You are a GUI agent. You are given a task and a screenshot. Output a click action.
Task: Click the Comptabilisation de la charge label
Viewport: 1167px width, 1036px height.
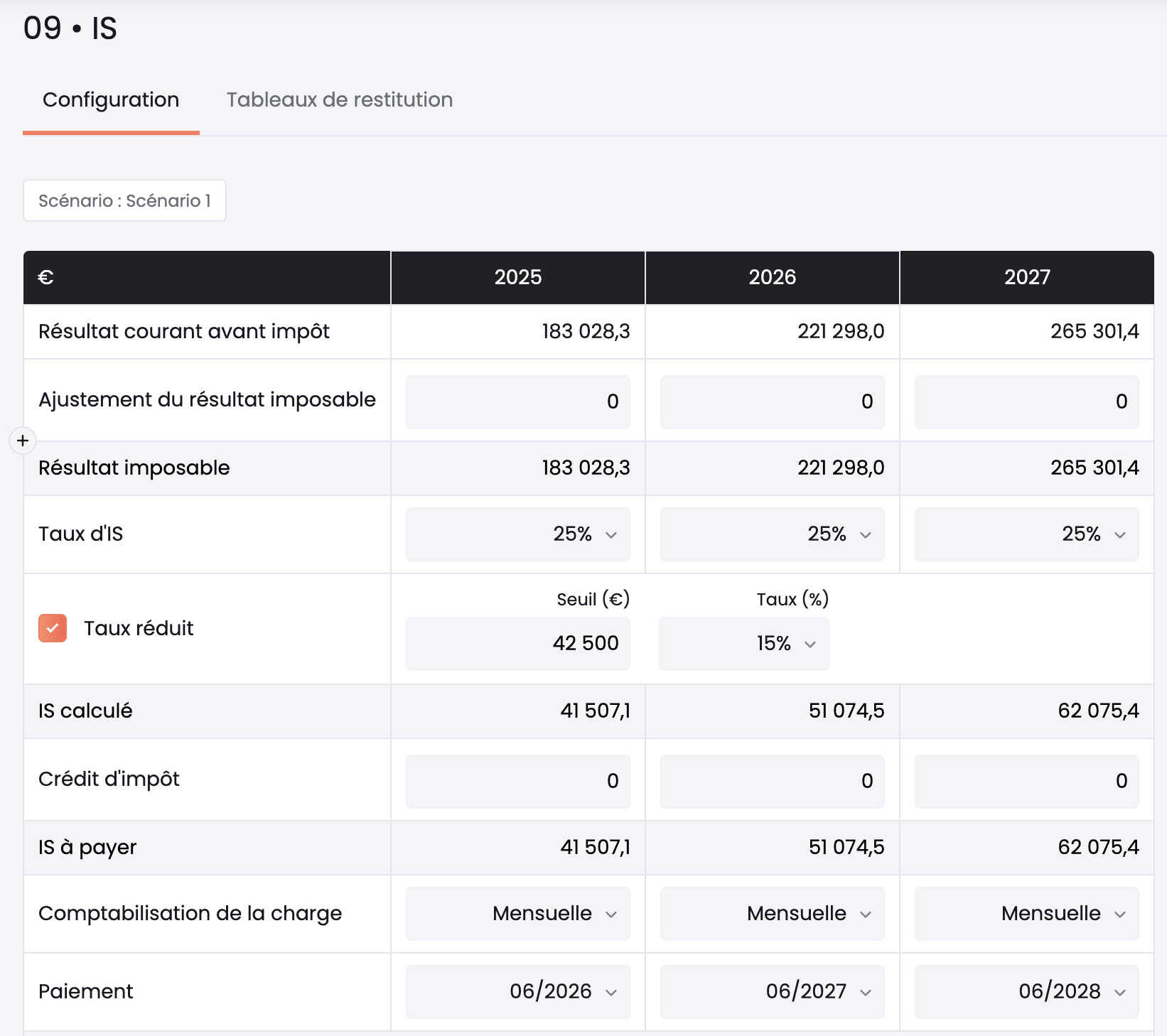click(x=190, y=914)
